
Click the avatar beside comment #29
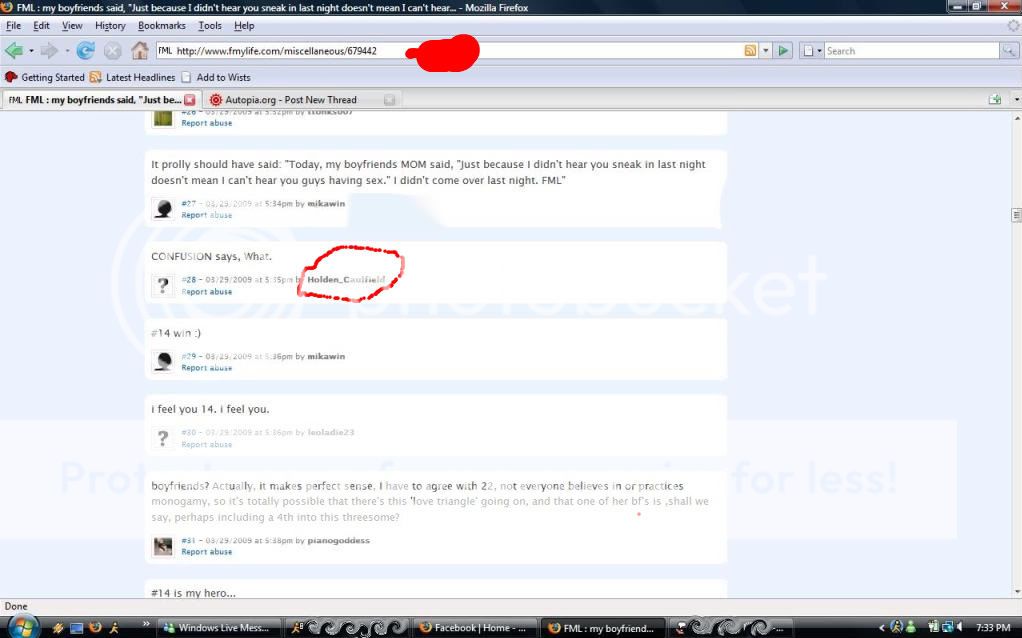(163, 362)
